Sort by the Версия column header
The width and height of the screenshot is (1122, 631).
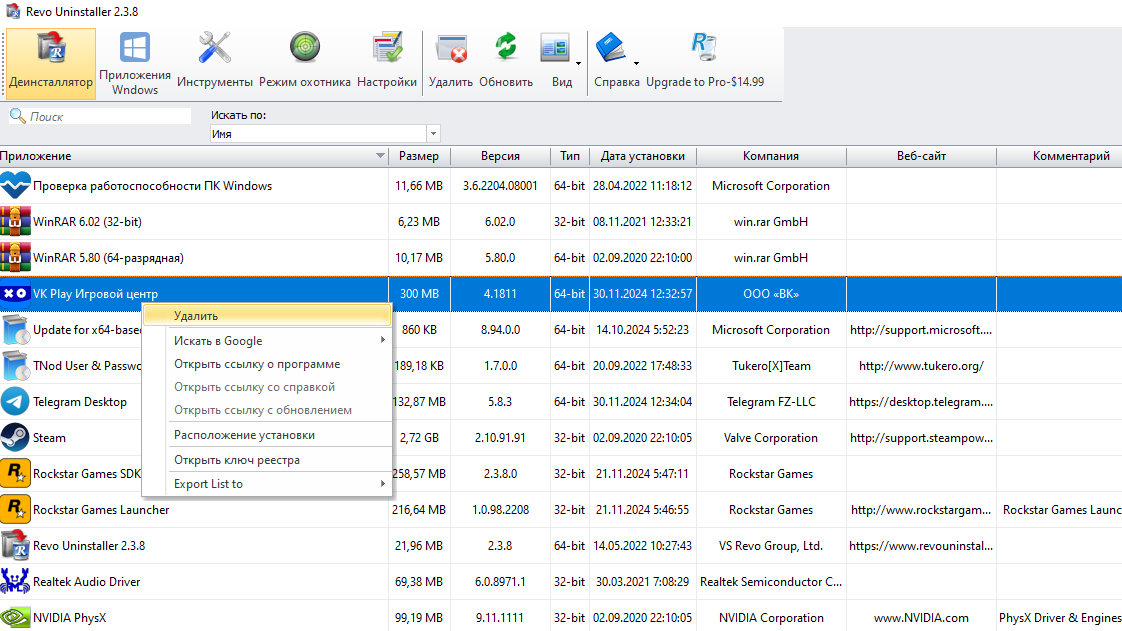(x=500, y=156)
